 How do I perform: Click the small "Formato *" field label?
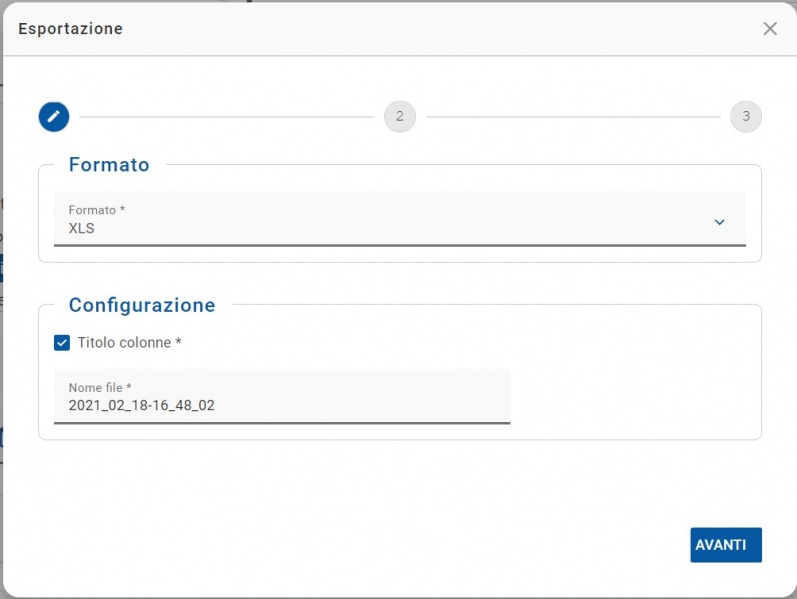pos(97,210)
